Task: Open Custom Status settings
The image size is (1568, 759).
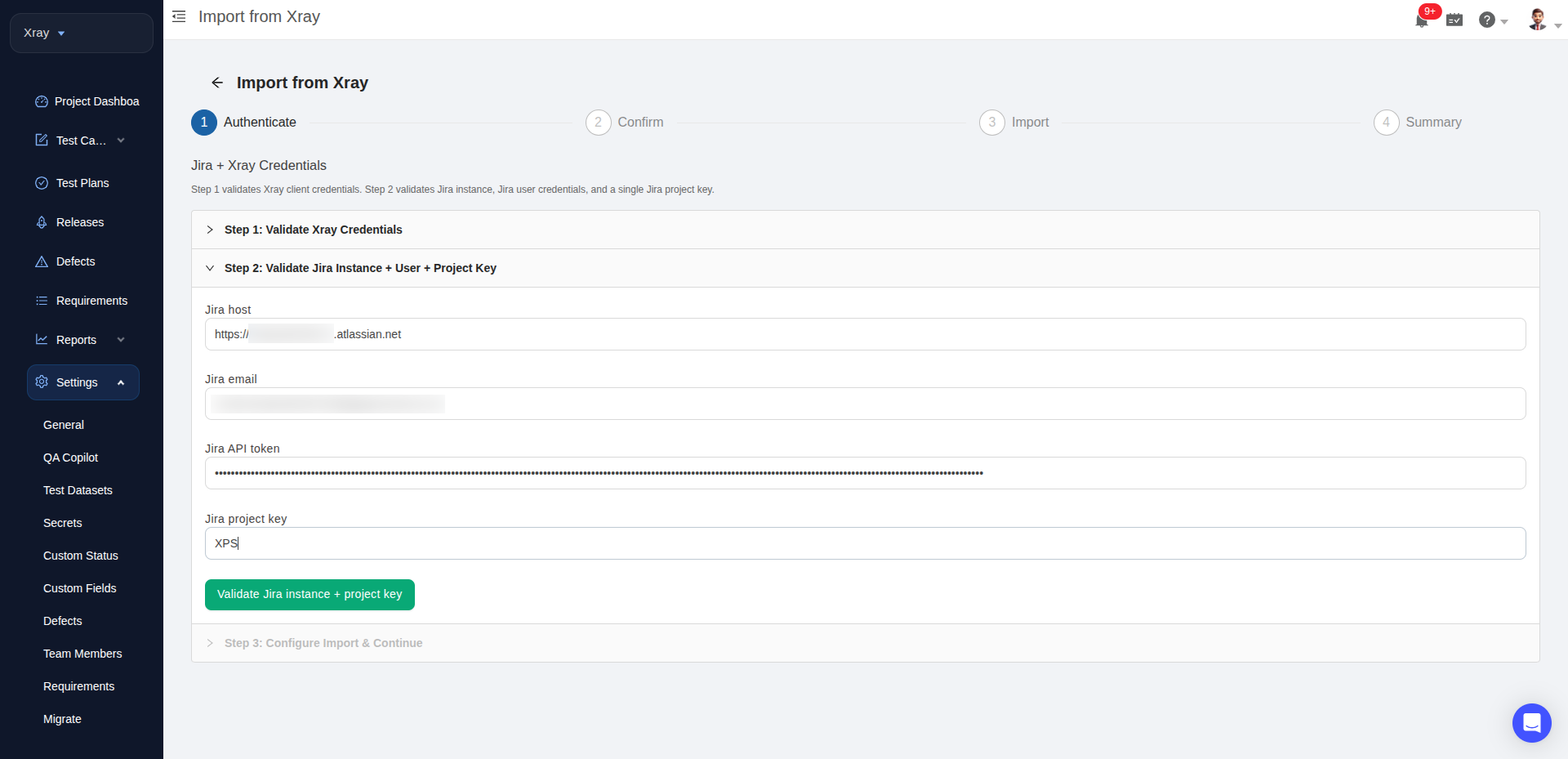Action: (80, 556)
